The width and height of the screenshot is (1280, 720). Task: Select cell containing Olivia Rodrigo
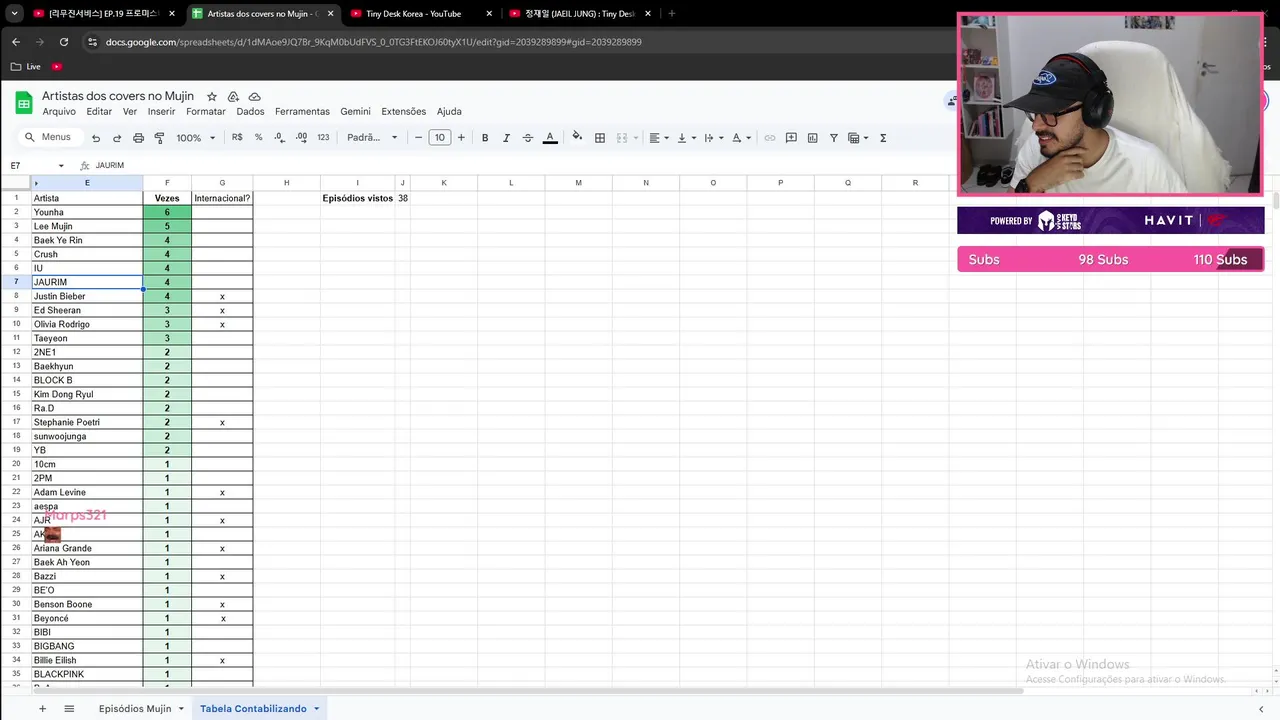[x=87, y=324]
